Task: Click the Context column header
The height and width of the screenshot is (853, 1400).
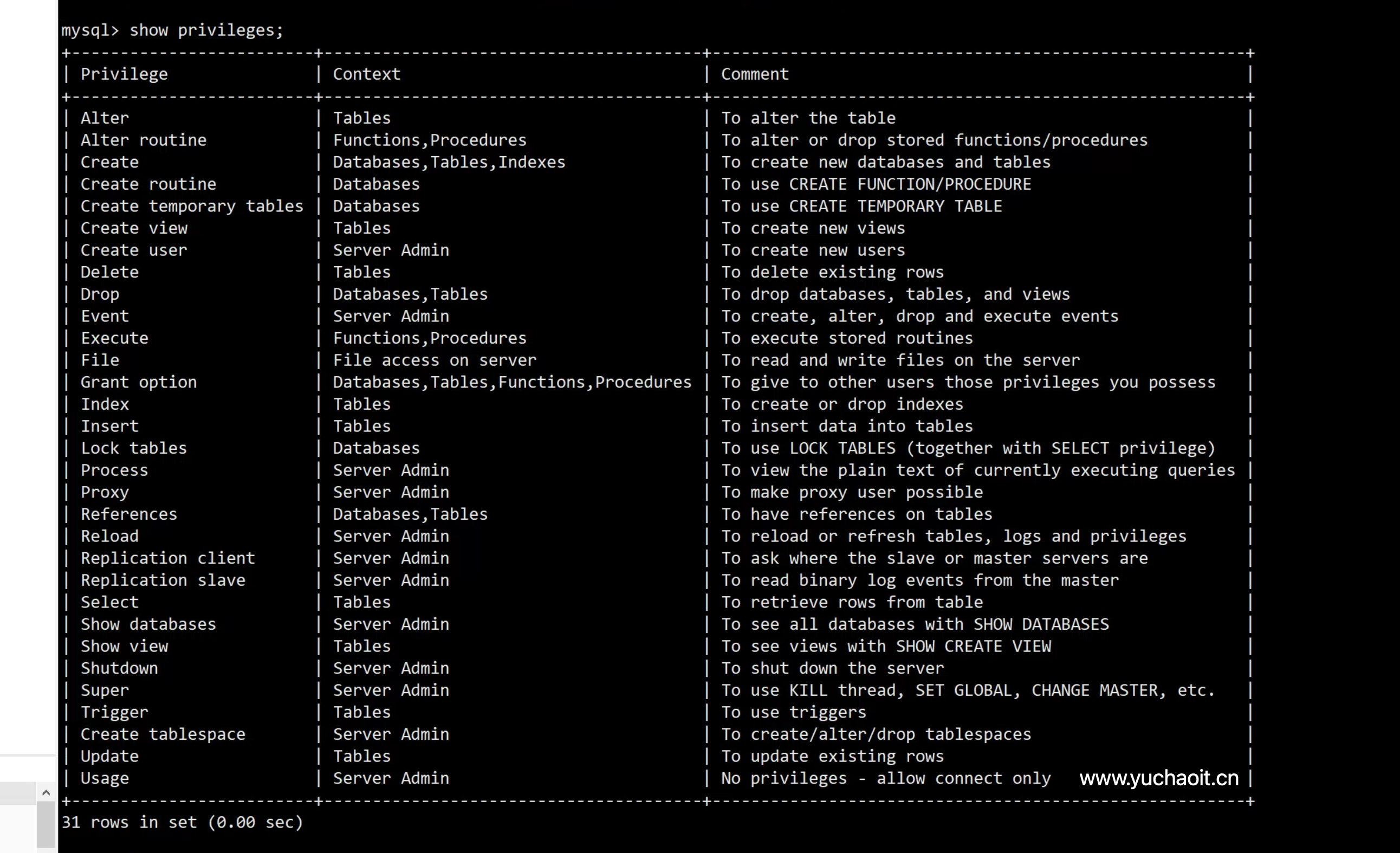Action: [x=366, y=74]
